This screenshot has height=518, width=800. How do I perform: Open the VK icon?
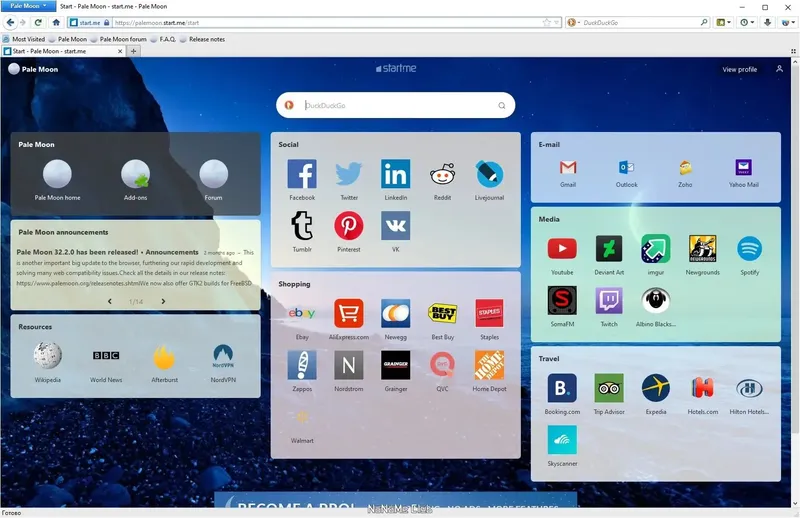pyautogui.click(x=395, y=226)
